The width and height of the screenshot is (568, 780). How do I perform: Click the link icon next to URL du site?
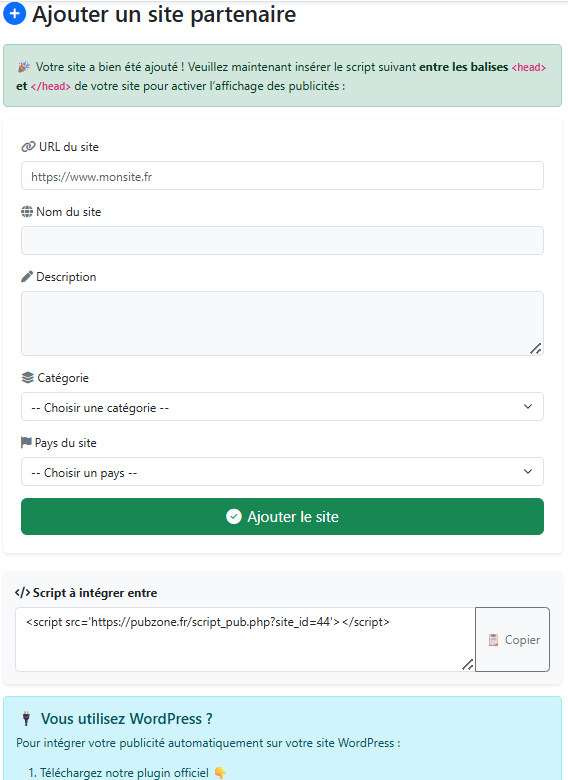(x=28, y=147)
